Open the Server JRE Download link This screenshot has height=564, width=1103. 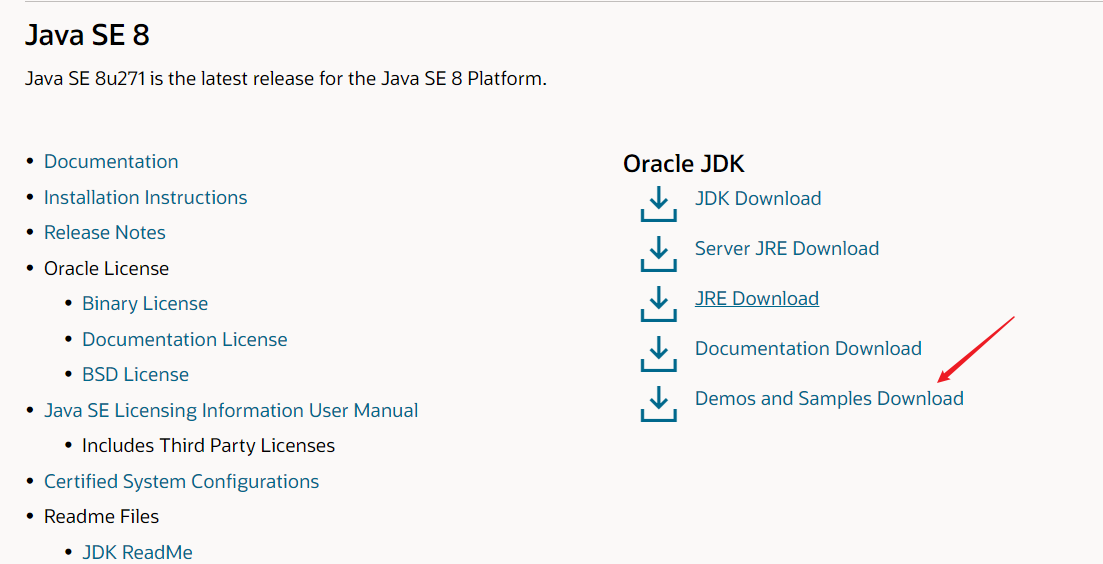[786, 248]
